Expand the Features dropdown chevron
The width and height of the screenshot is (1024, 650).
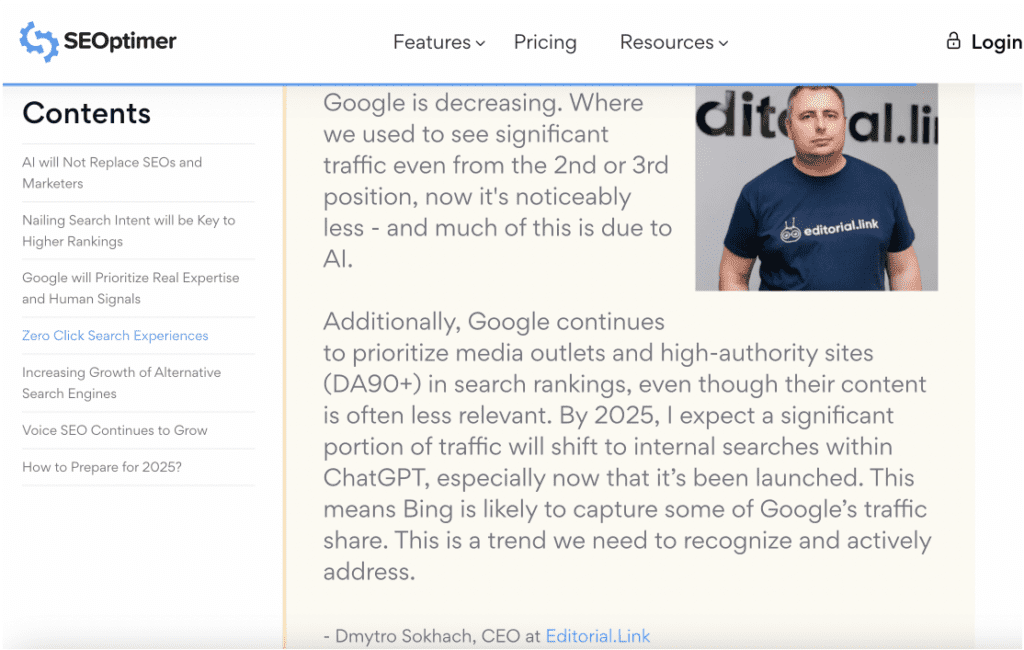[x=480, y=43]
